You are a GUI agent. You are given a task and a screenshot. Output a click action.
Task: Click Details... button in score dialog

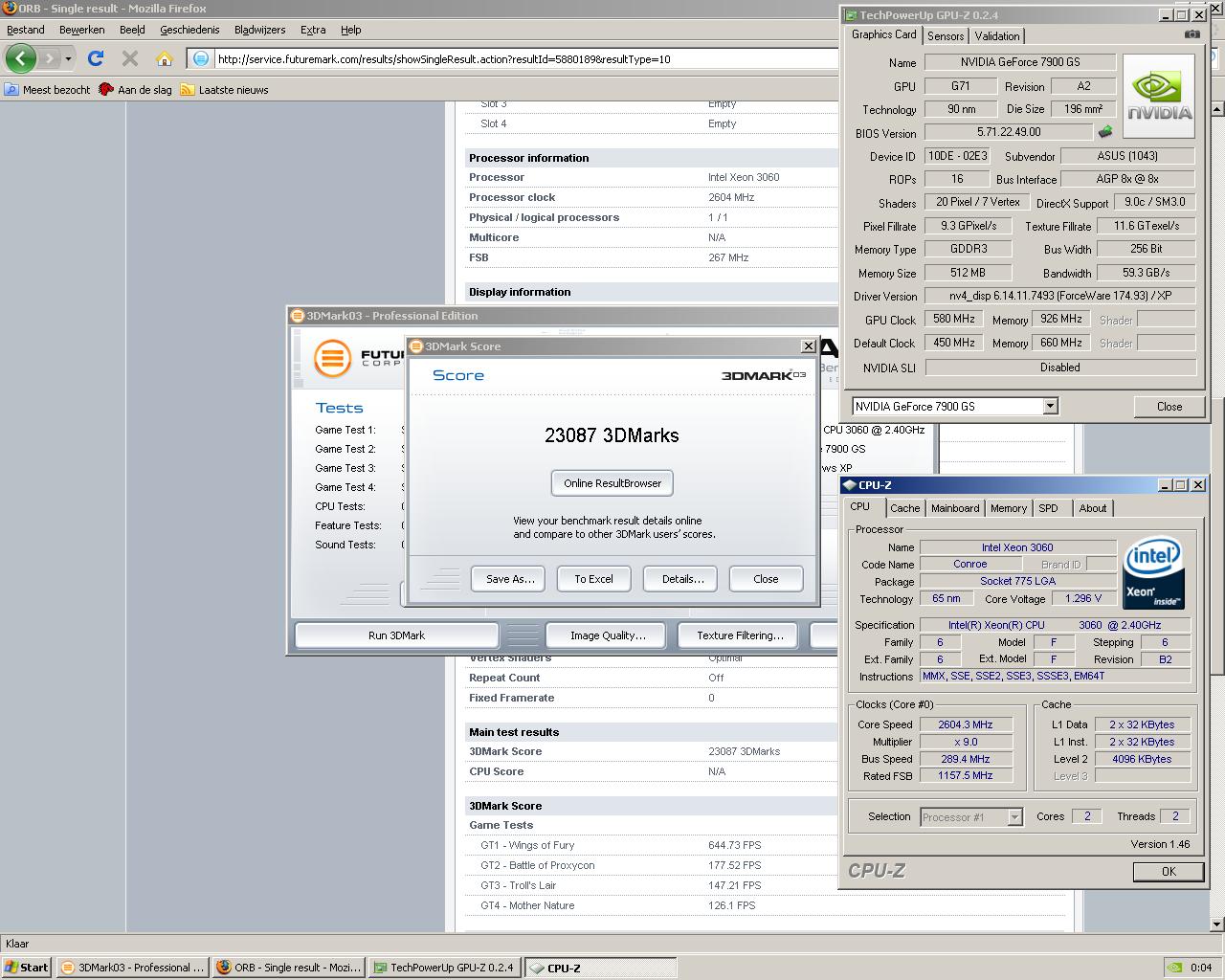pos(682,579)
